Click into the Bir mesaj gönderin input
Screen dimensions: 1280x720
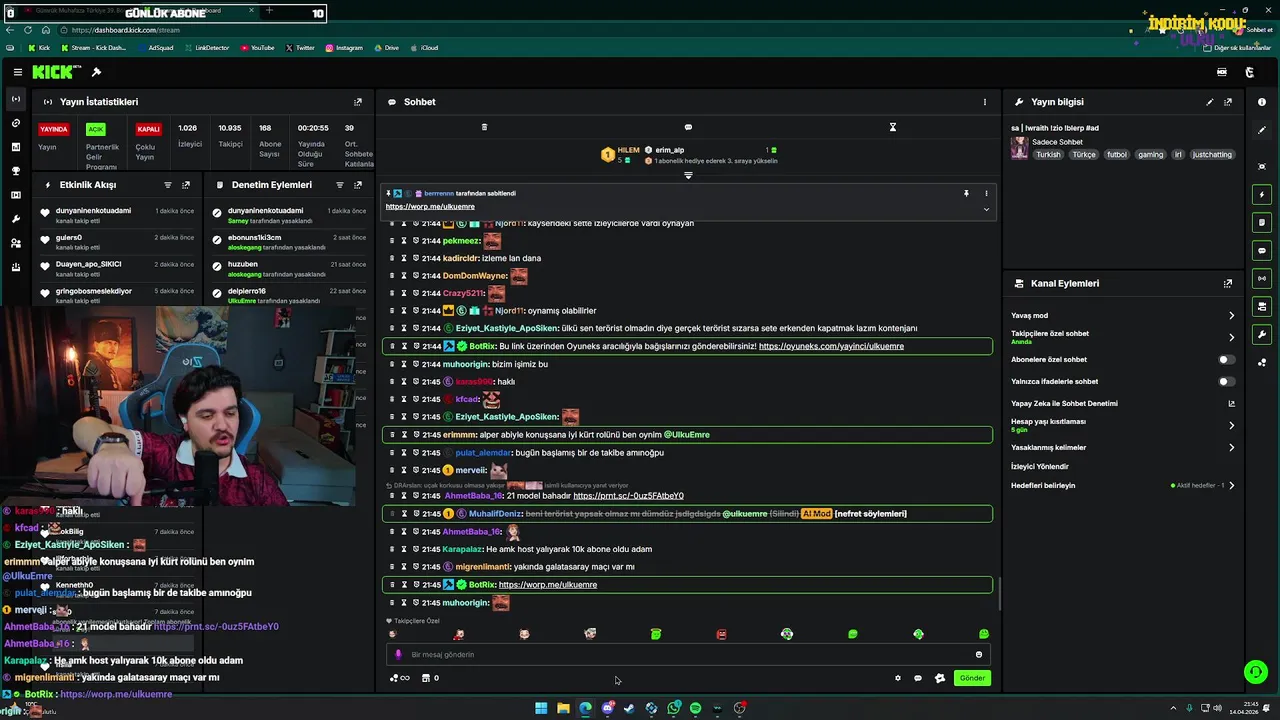(688, 654)
